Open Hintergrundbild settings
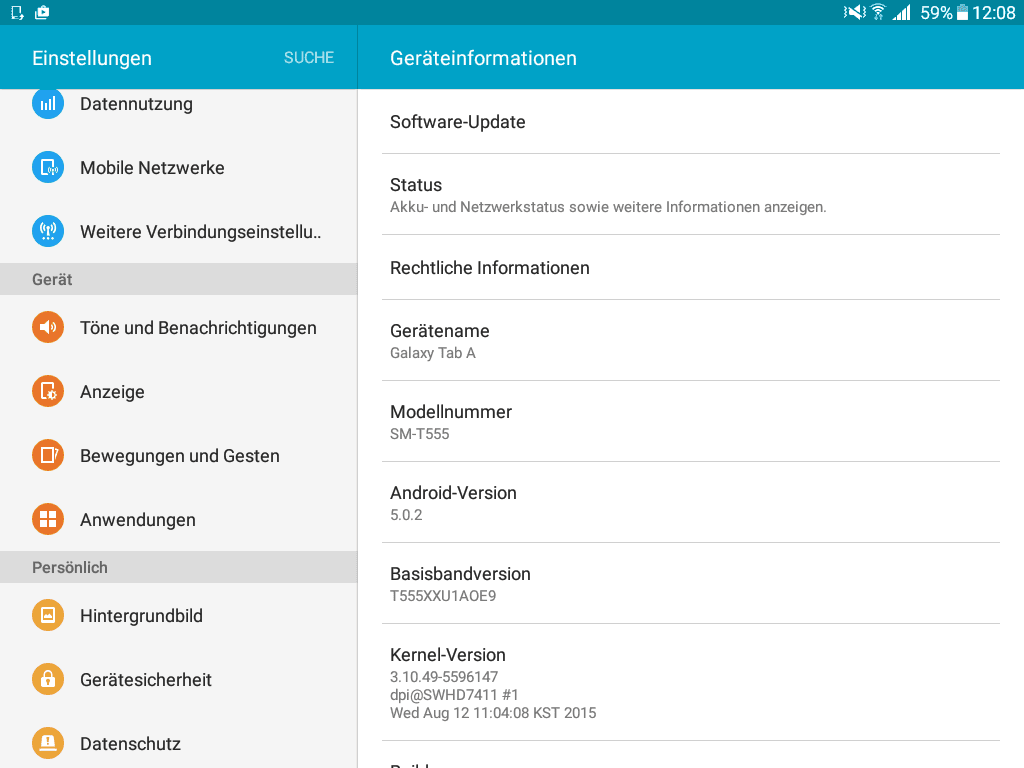The width and height of the screenshot is (1024, 768). pyautogui.click(x=178, y=616)
